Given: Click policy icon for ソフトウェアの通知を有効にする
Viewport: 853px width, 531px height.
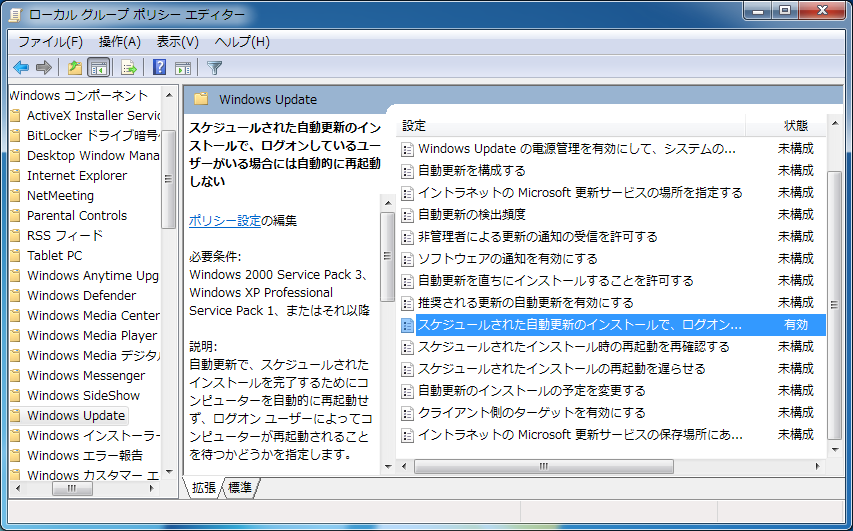Looking at the screenshot, I should tap(407, 259).
